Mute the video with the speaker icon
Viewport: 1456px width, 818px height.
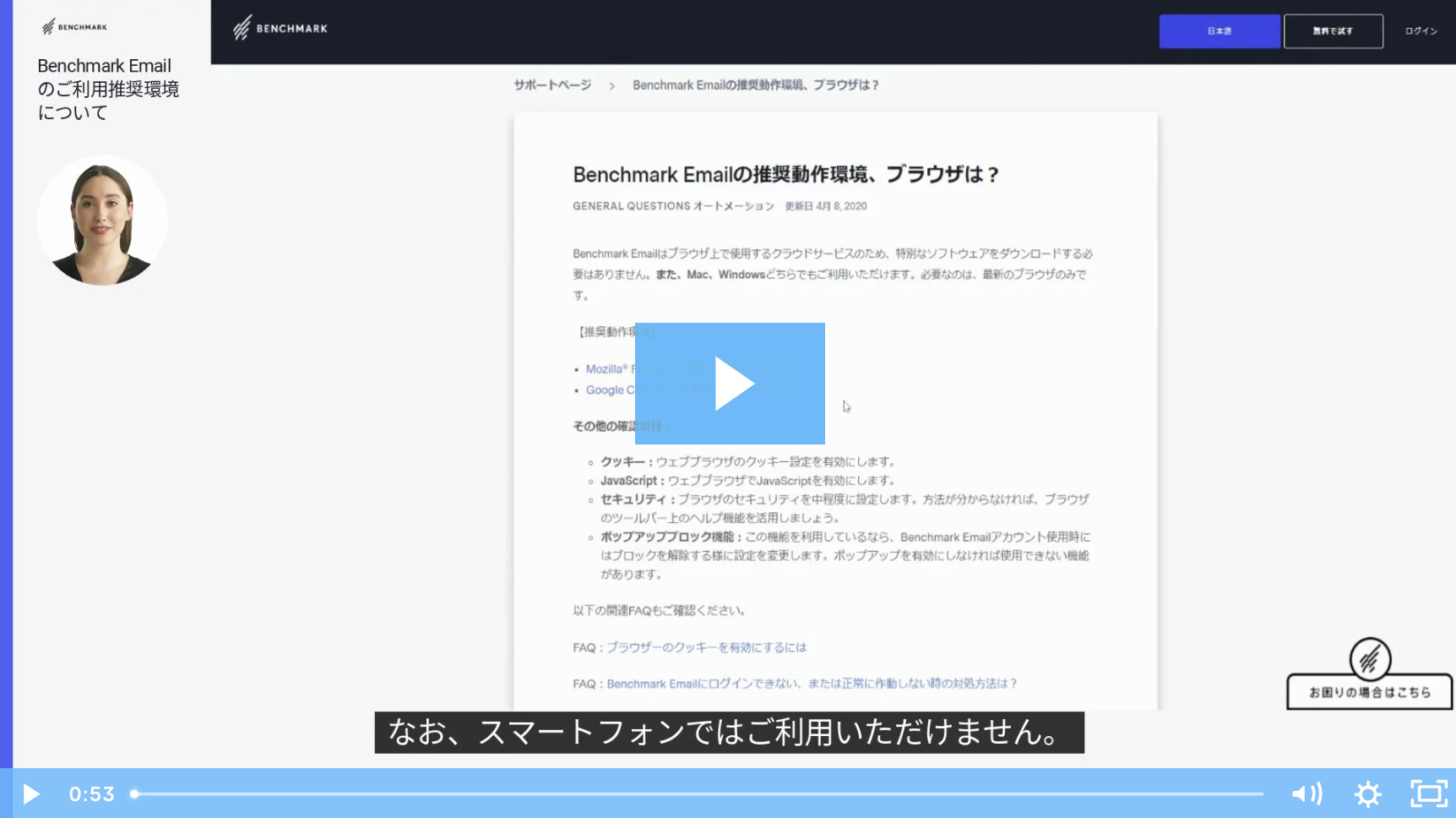pos(1306,793)
